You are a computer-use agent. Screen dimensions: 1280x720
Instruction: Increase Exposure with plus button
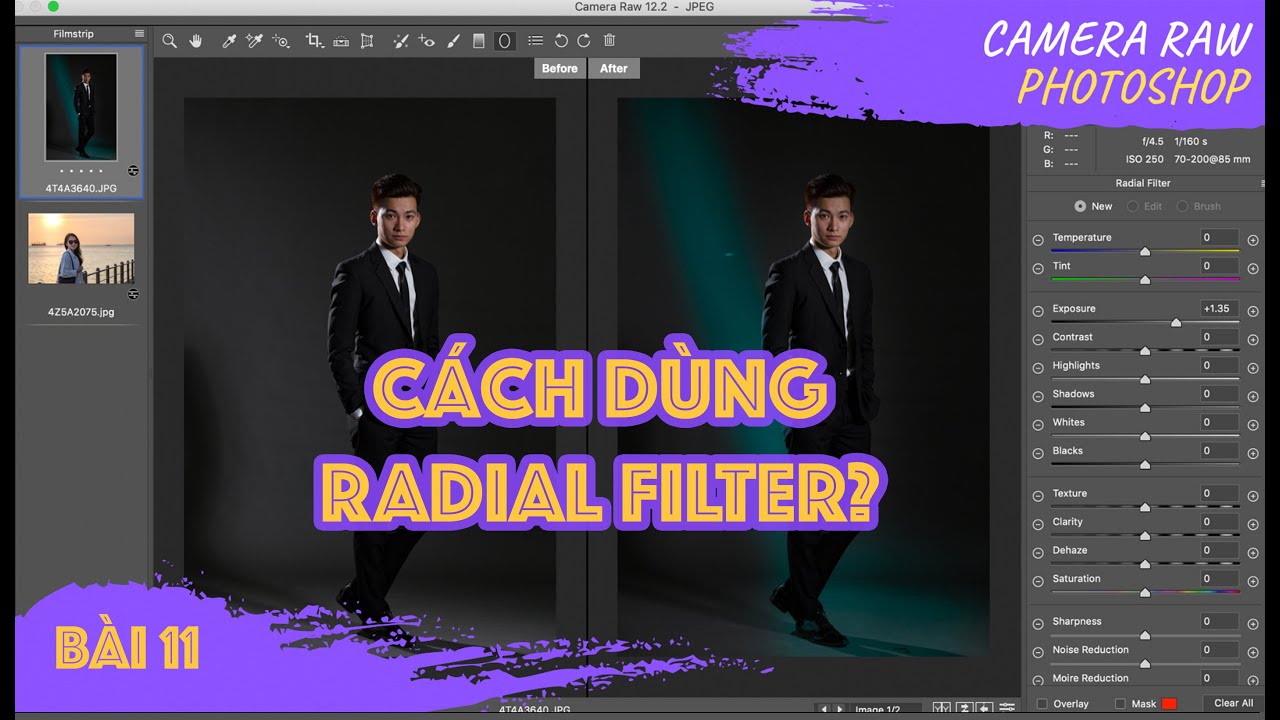(1253, 311)
